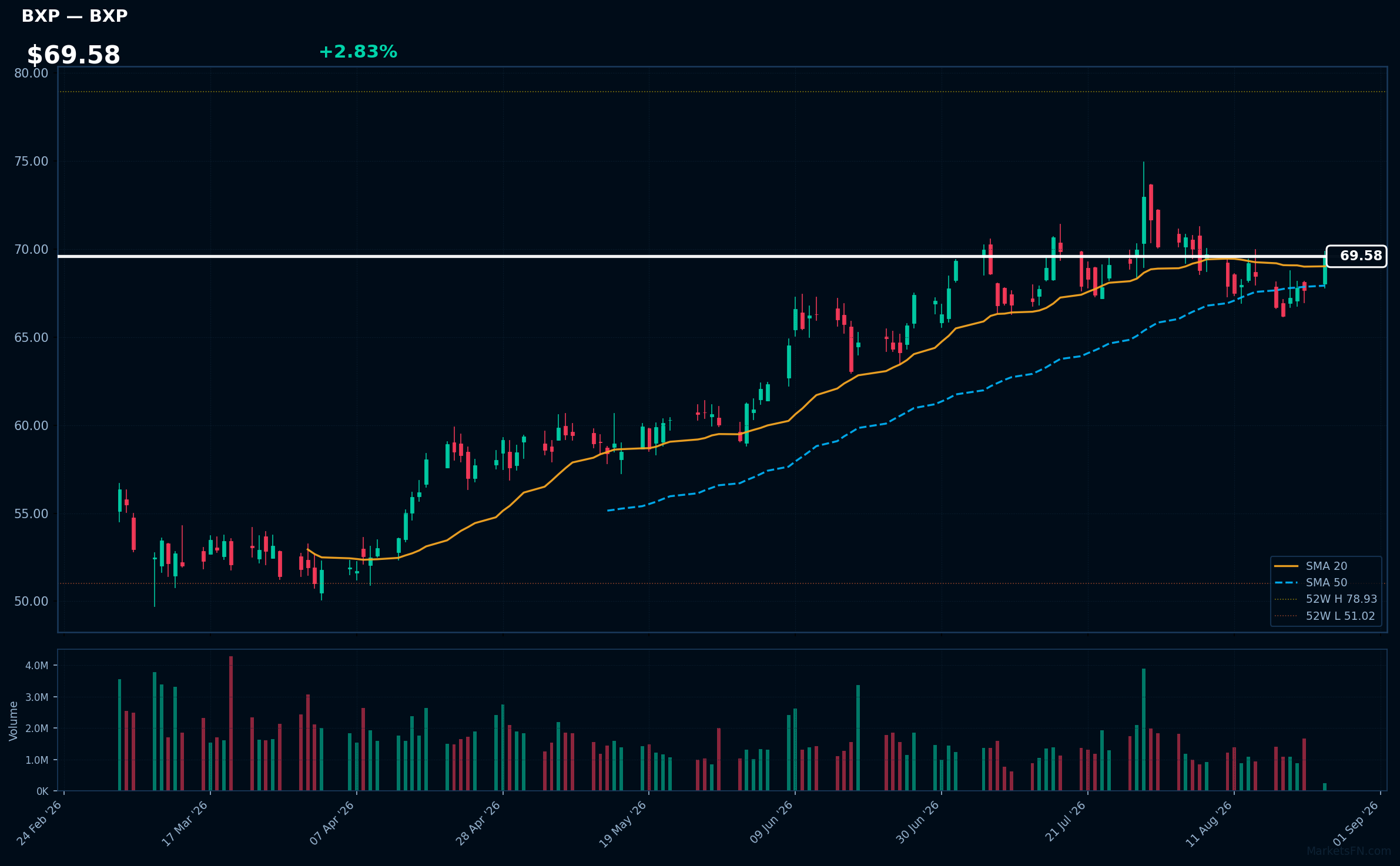Click the 55.00 price axis label

(x=31, y=513)
